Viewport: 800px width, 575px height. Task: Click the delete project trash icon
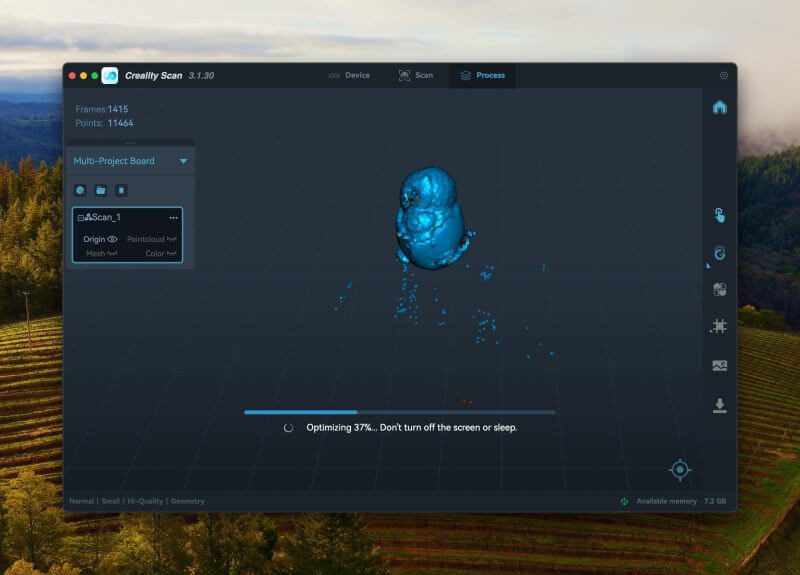click(x=121, y=190)
